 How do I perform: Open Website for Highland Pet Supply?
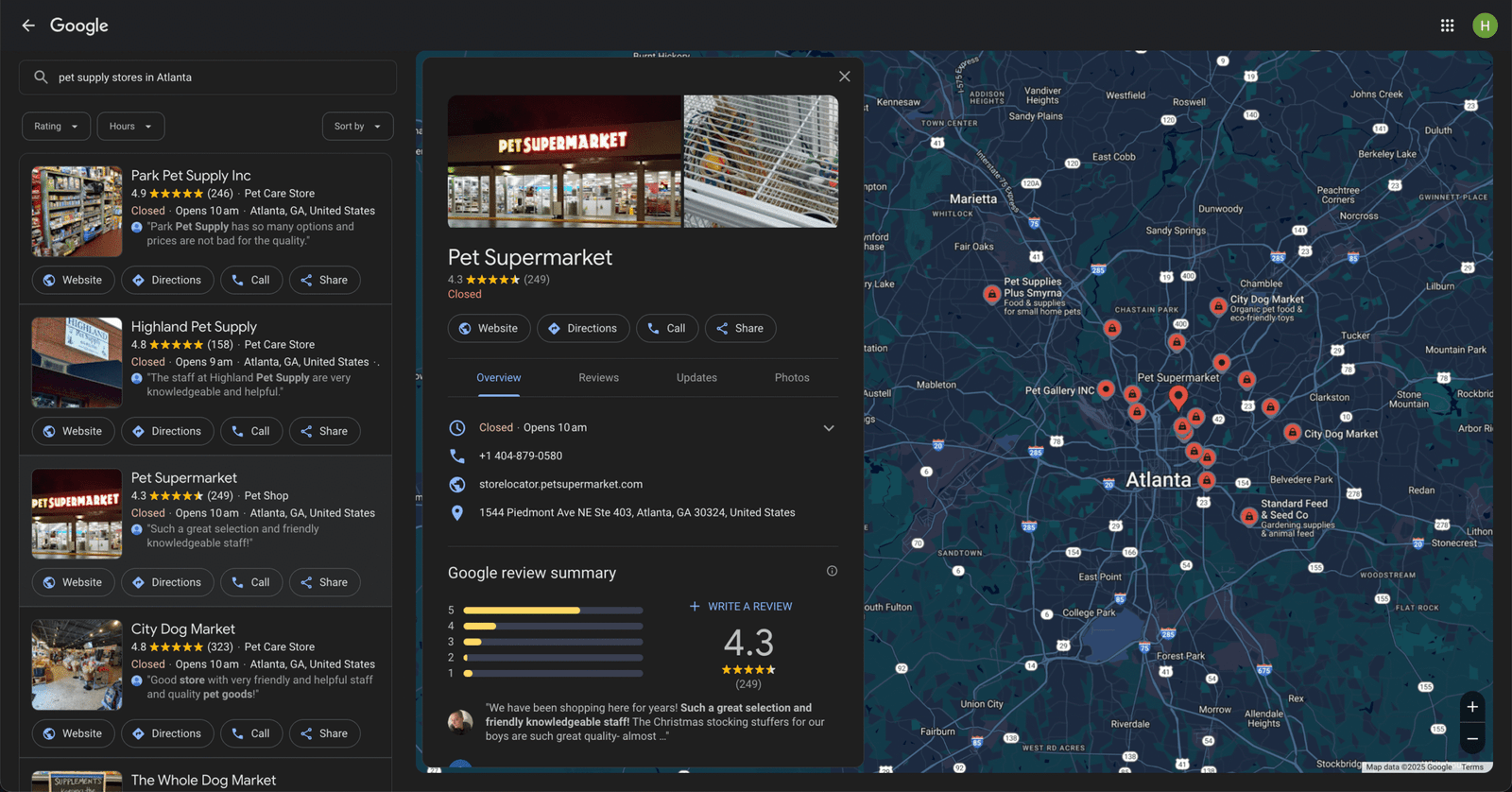74,432
